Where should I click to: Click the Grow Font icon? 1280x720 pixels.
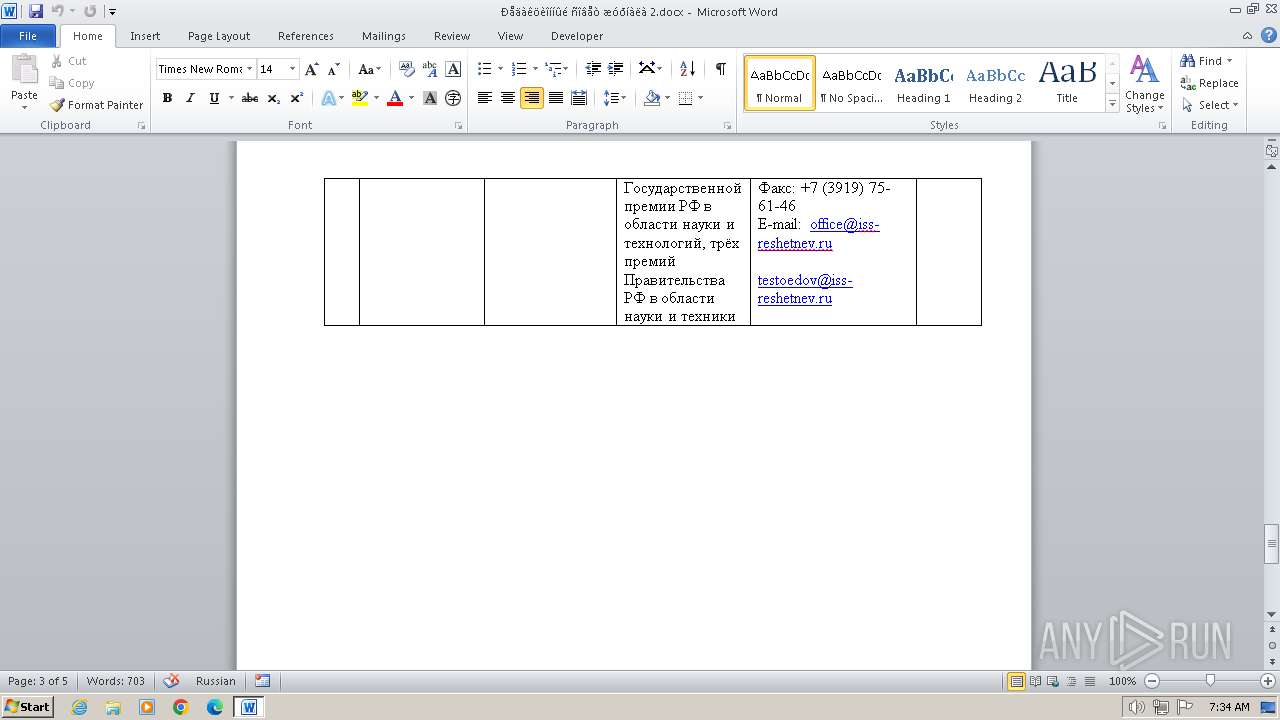(x=312, y=69)
